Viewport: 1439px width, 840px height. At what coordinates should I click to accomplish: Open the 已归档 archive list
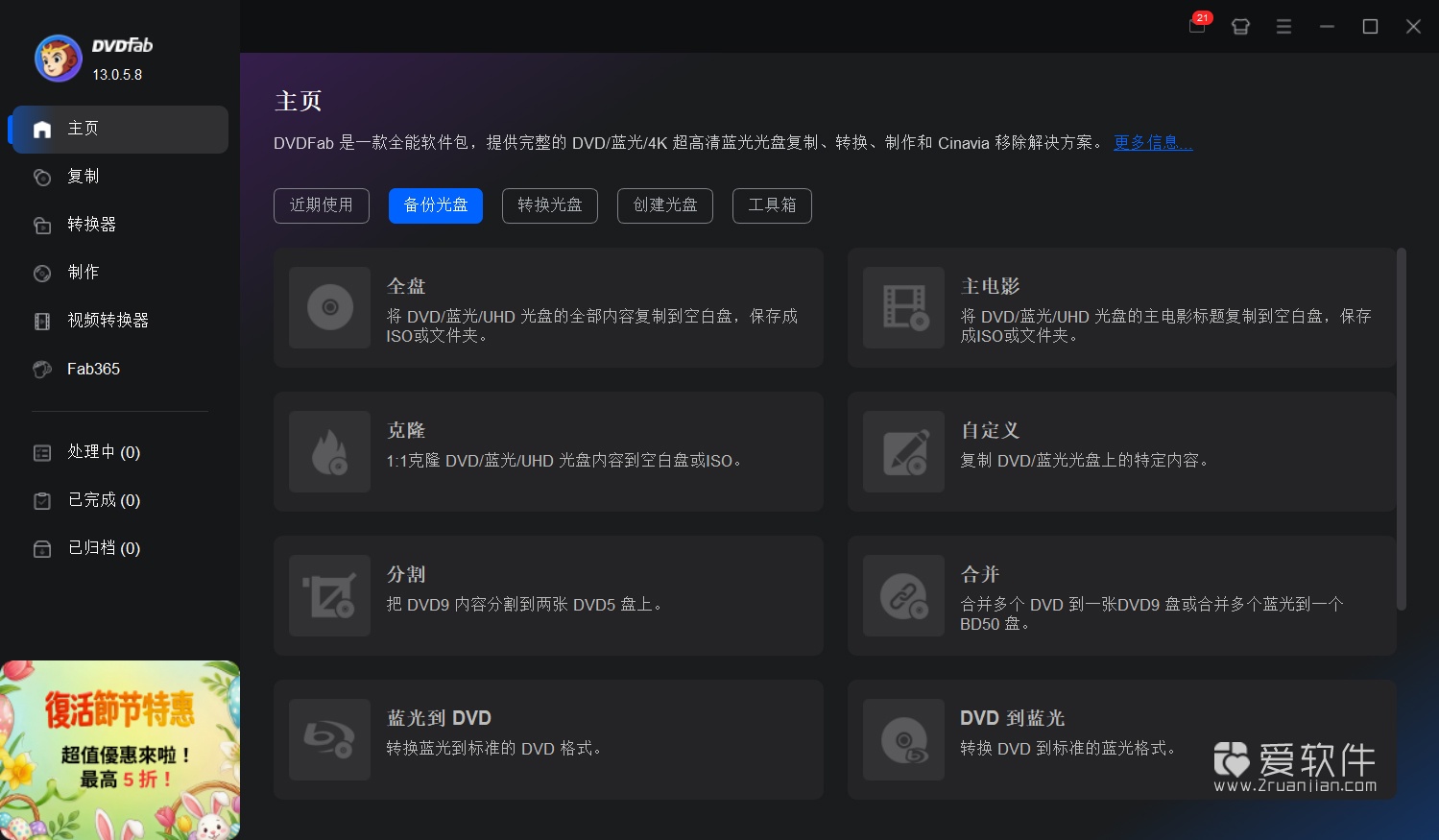click(x=103, y=547)
